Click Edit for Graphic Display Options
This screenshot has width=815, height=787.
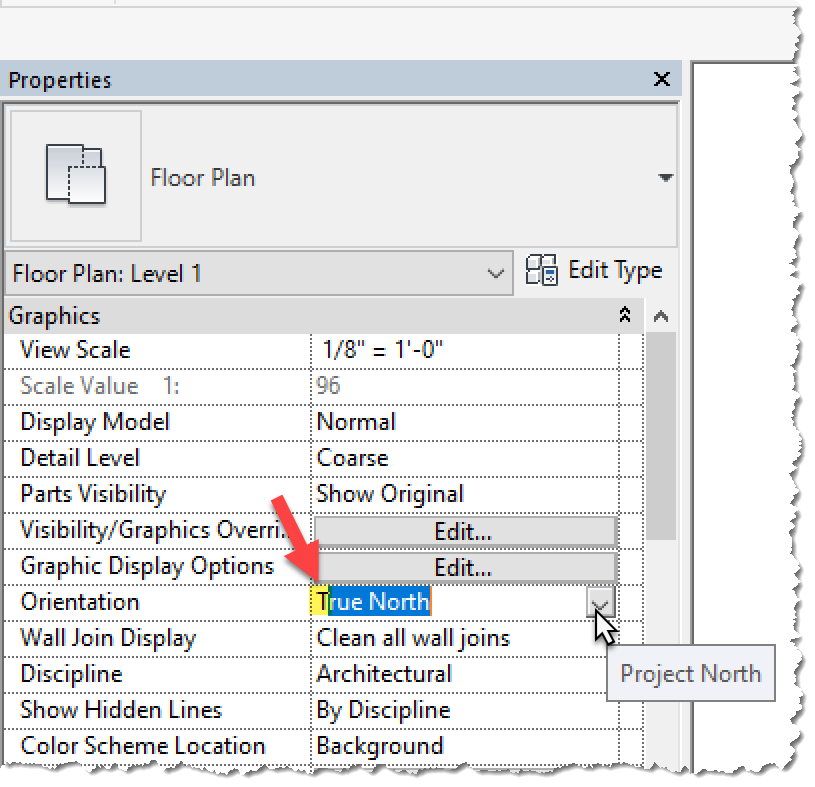coord(464,566)
